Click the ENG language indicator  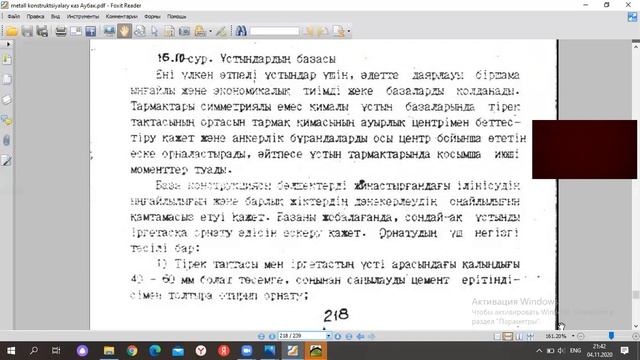[x=576, y=351]
